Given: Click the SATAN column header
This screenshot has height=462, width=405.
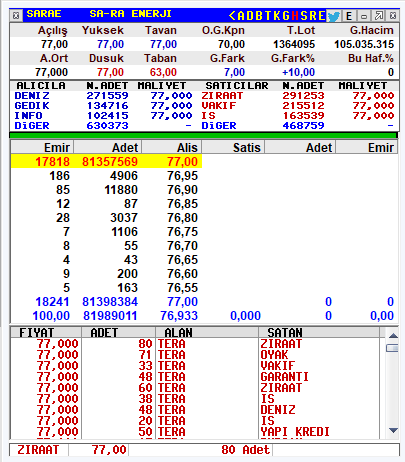Looking at the screenshot, I should click(x=319, y=333).
